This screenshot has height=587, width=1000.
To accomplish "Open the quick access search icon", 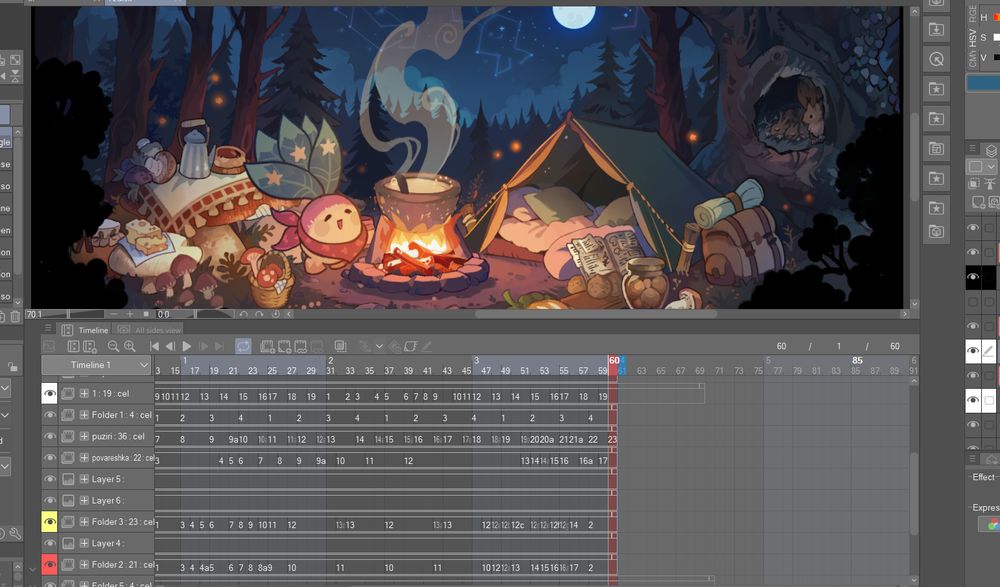I will [x=936, y=59].
